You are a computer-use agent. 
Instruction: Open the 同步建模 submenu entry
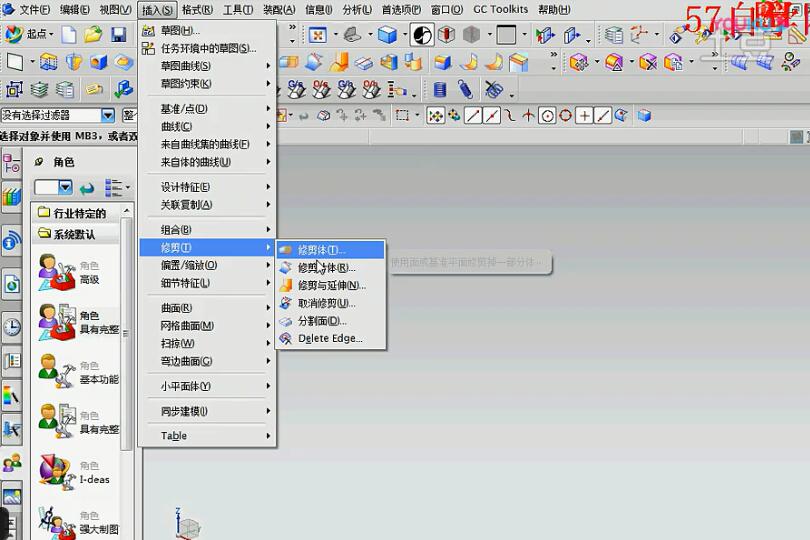pos(185,411)
